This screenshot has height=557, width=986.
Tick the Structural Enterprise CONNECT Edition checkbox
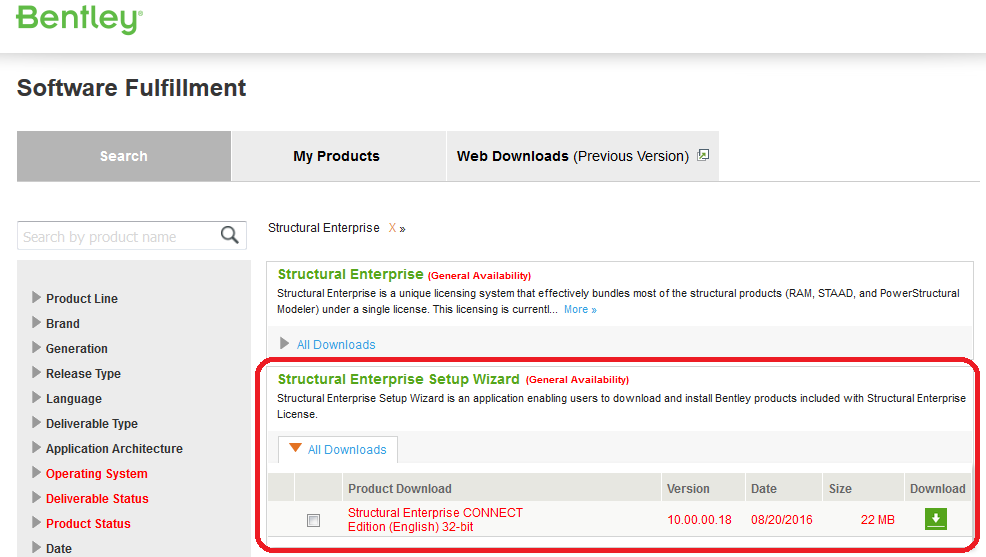(x=313, y=520)
